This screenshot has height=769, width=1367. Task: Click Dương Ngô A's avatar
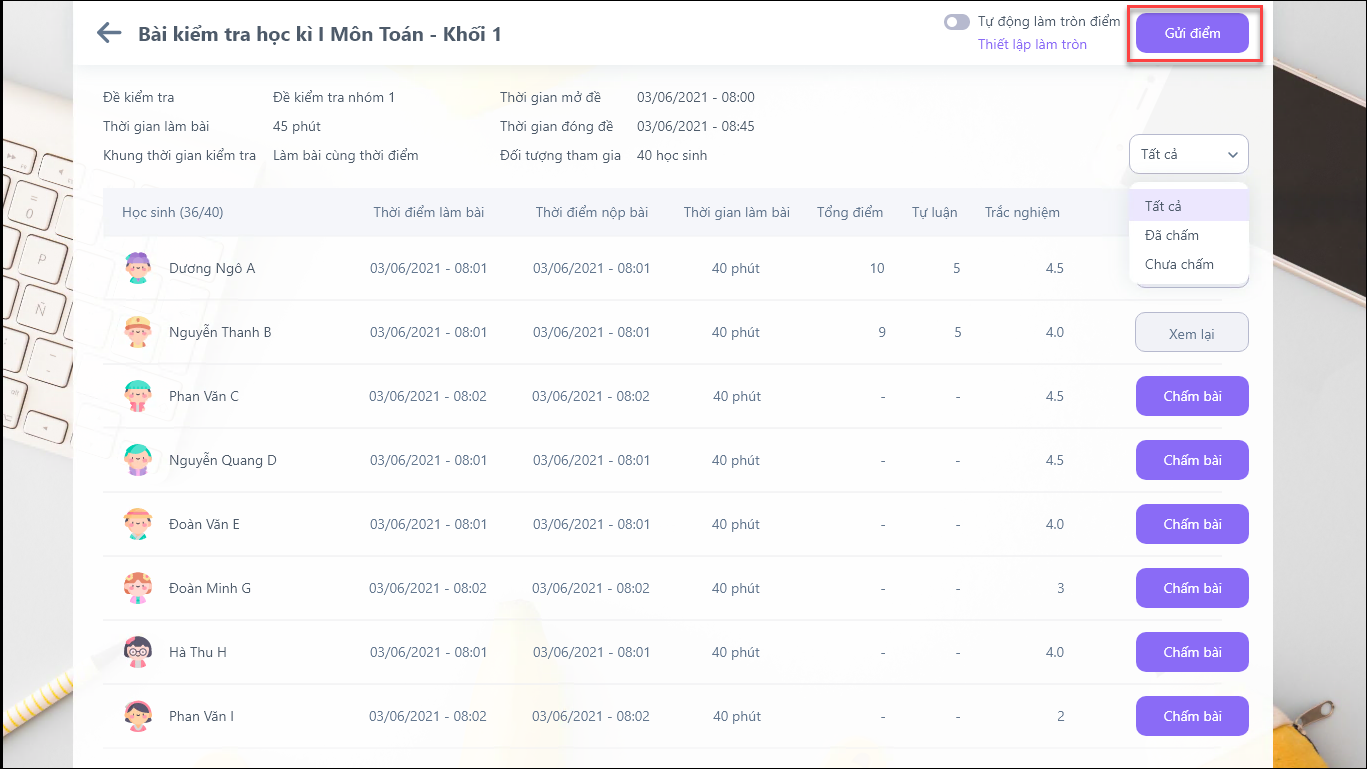point(137,268)
